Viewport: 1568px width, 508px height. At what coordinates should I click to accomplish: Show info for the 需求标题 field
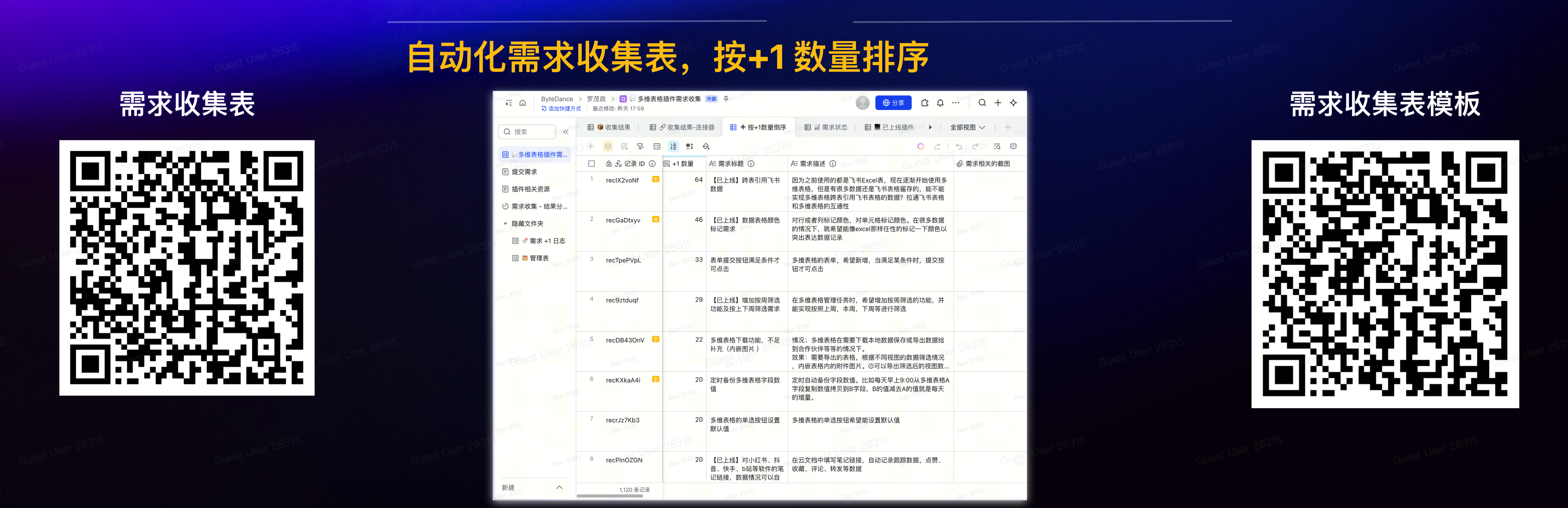751,164
